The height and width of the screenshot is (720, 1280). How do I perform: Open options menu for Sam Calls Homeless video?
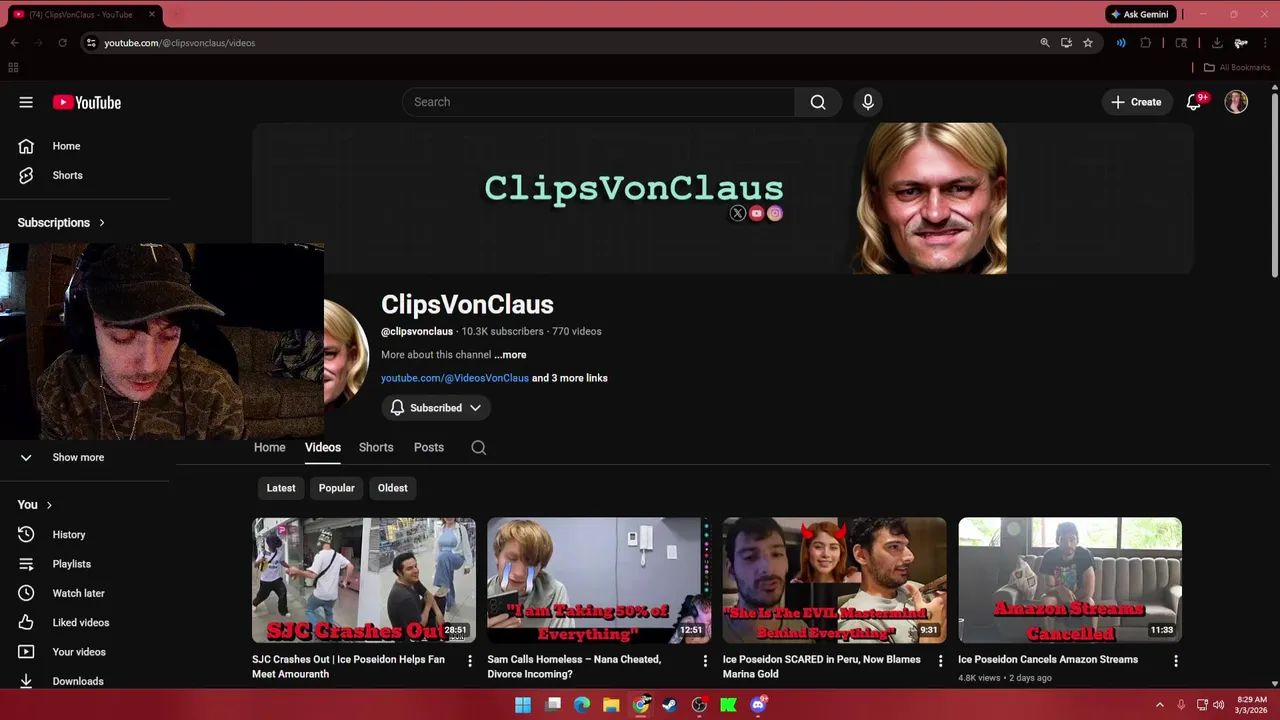click(705, 661)
